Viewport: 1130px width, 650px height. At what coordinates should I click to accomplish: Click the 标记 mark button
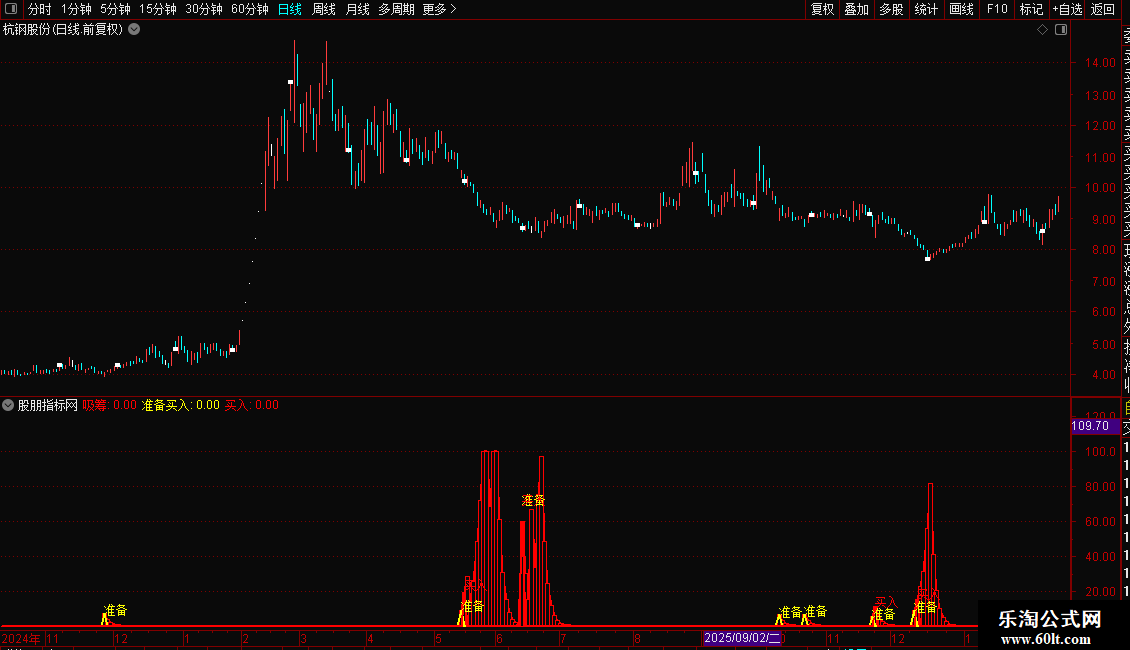[x=1031, y=9]
